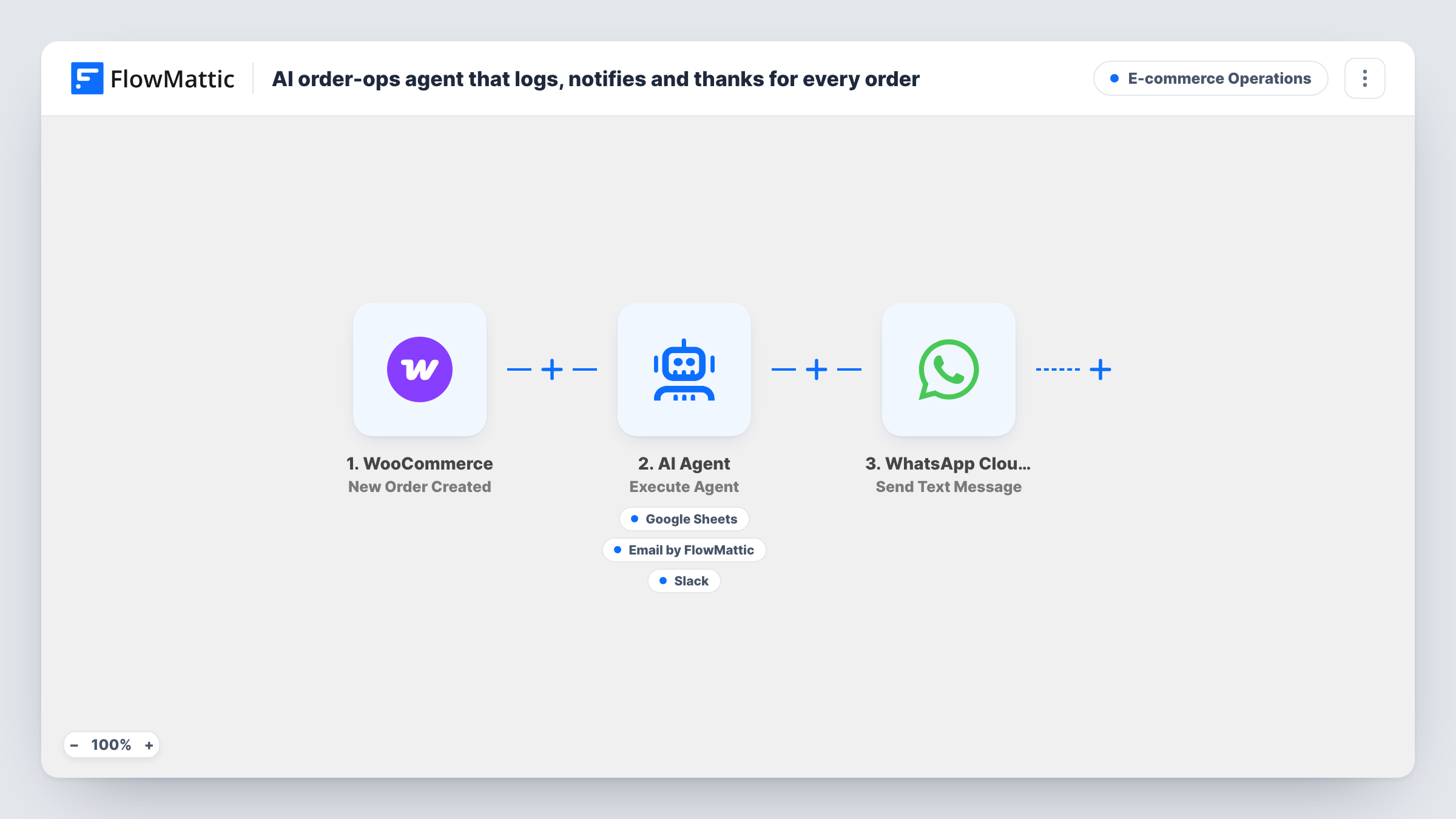Click the '1. WooCommerce' step label

pyautogui.click(x=419, y=463)
